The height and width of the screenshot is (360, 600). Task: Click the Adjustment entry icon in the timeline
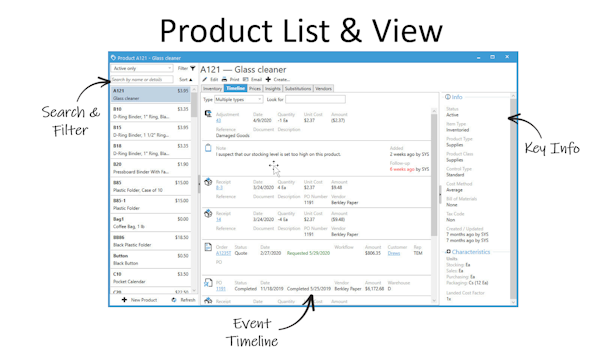click(x=208, y=114)
